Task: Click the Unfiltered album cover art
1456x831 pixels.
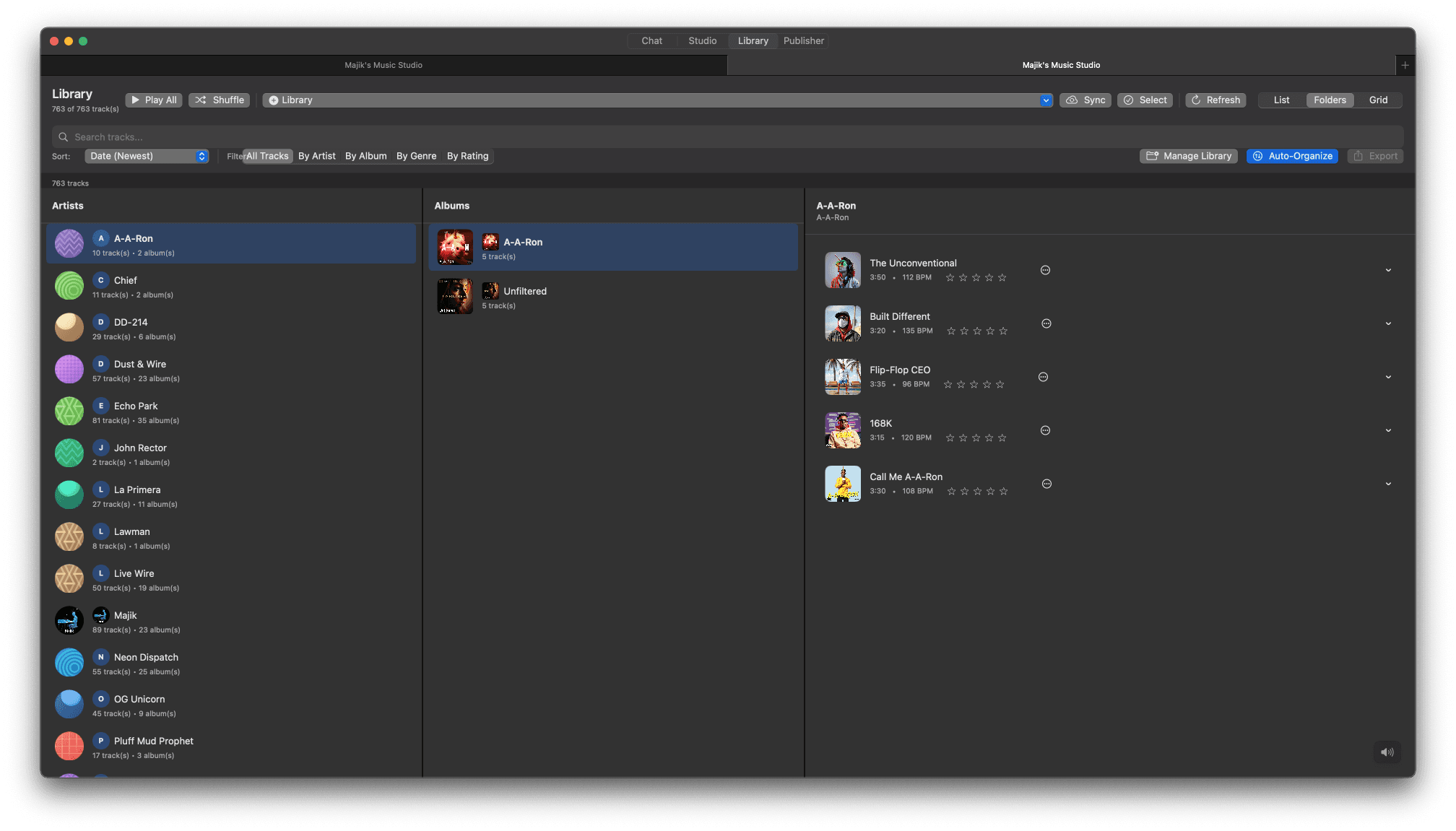Action: pyautogui.click(x=455, y=296)
